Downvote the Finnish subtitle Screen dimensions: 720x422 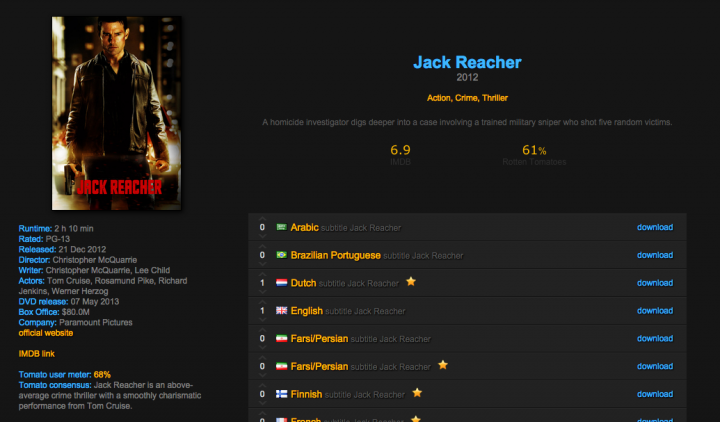click(x=262, y=403)
